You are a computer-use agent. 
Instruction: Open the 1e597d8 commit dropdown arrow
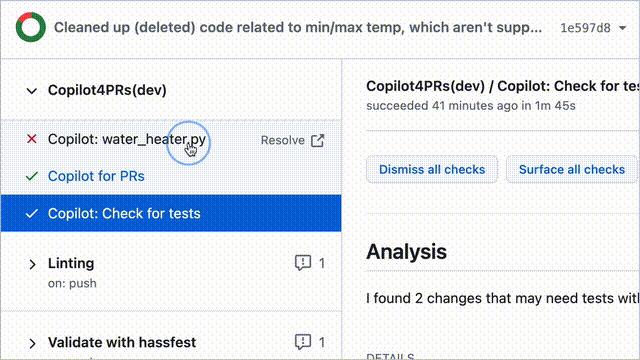coord(622,28)
